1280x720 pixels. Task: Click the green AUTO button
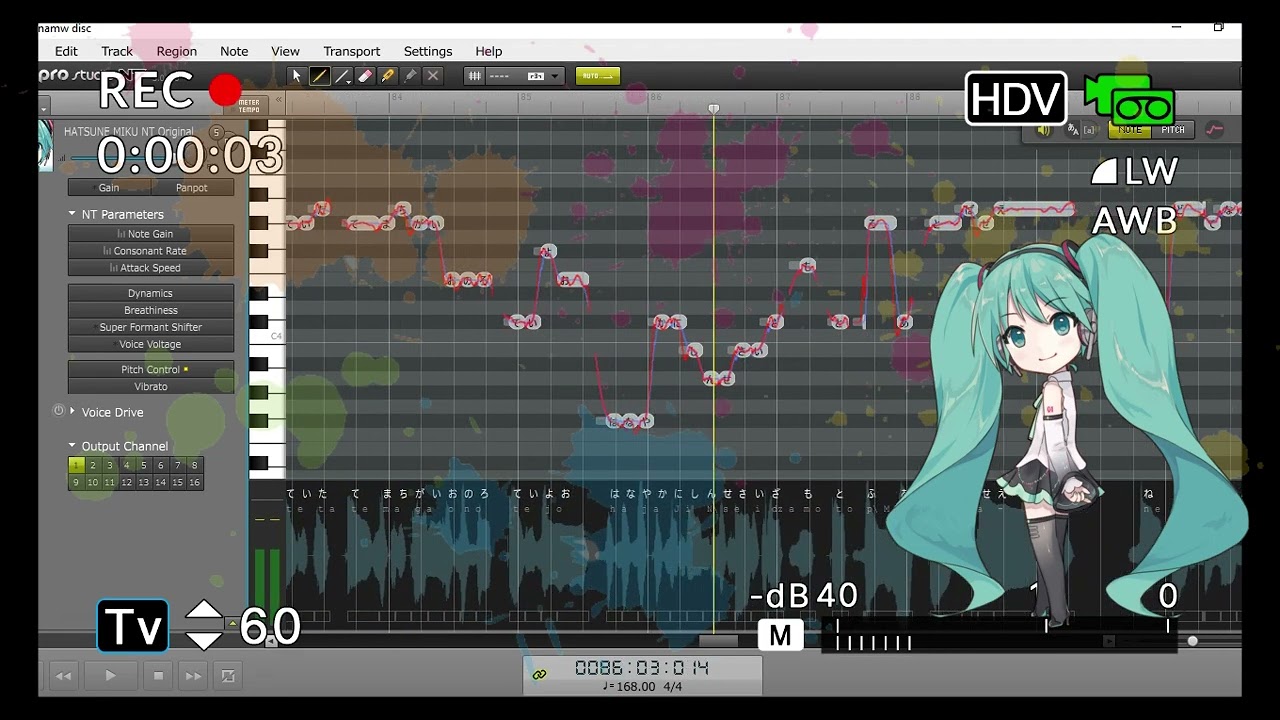point(598,76)
